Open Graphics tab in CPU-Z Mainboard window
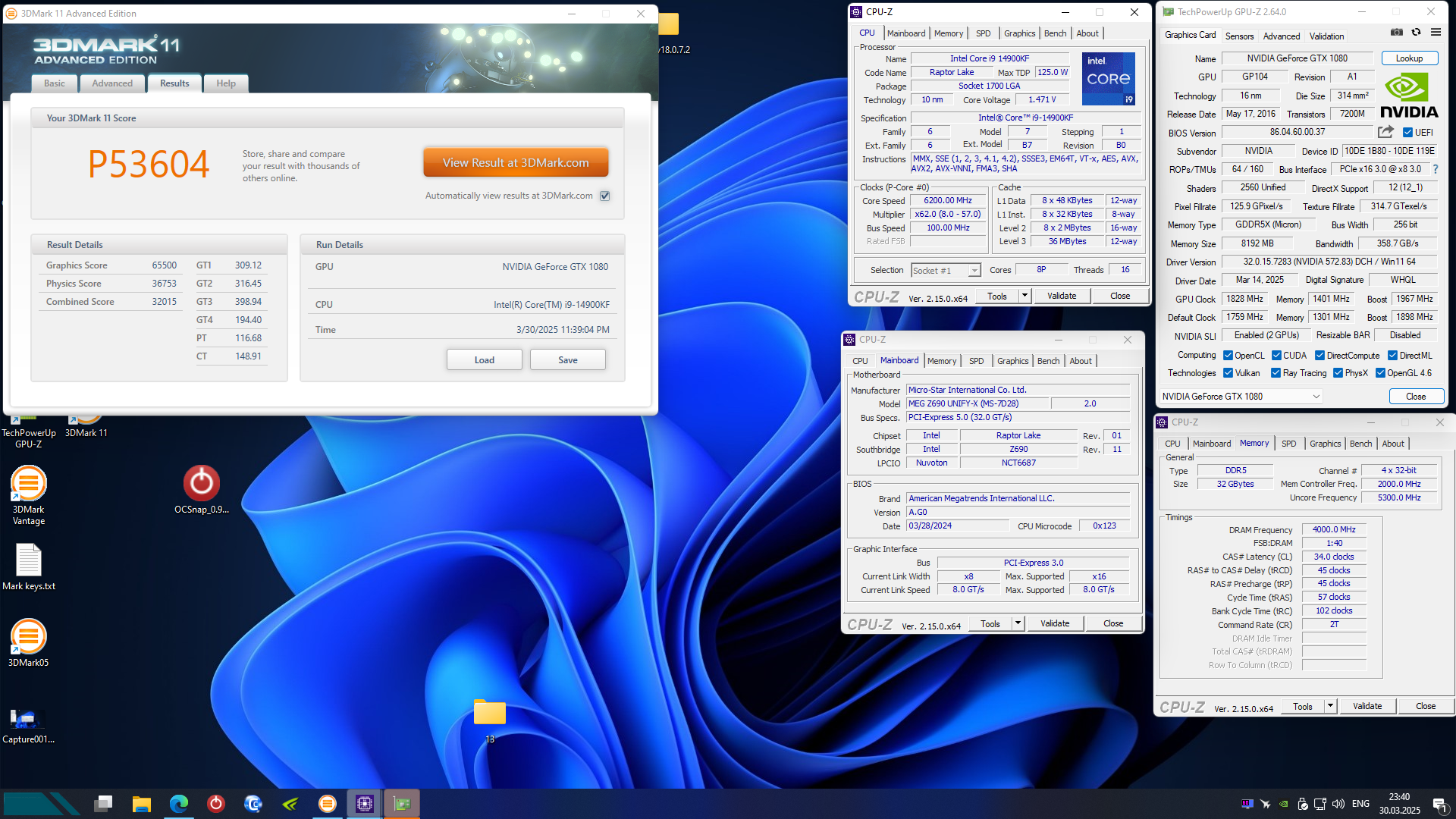The image size is (1456, 819). [x=1012, y=361]
